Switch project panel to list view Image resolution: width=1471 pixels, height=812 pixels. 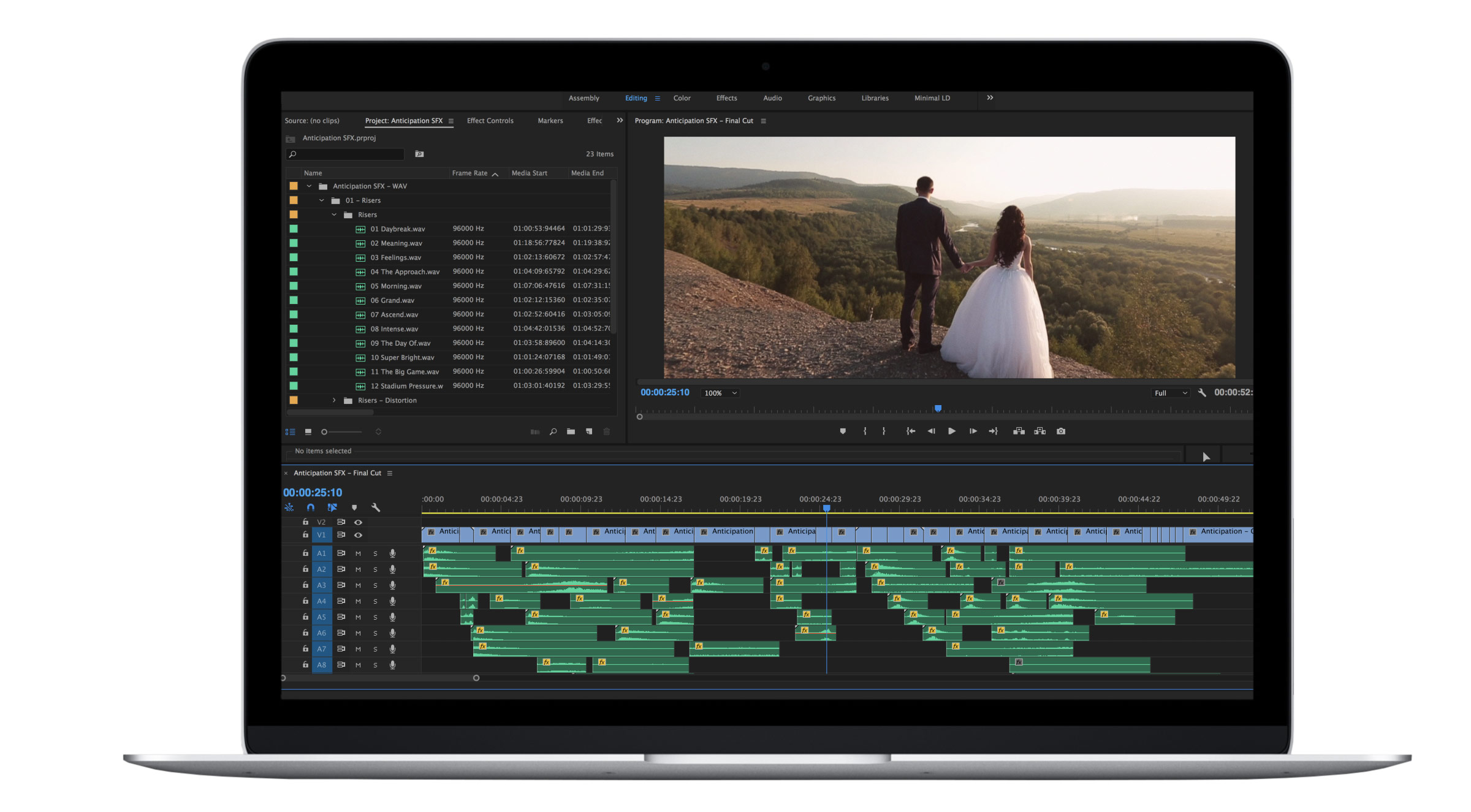[291, 432]
